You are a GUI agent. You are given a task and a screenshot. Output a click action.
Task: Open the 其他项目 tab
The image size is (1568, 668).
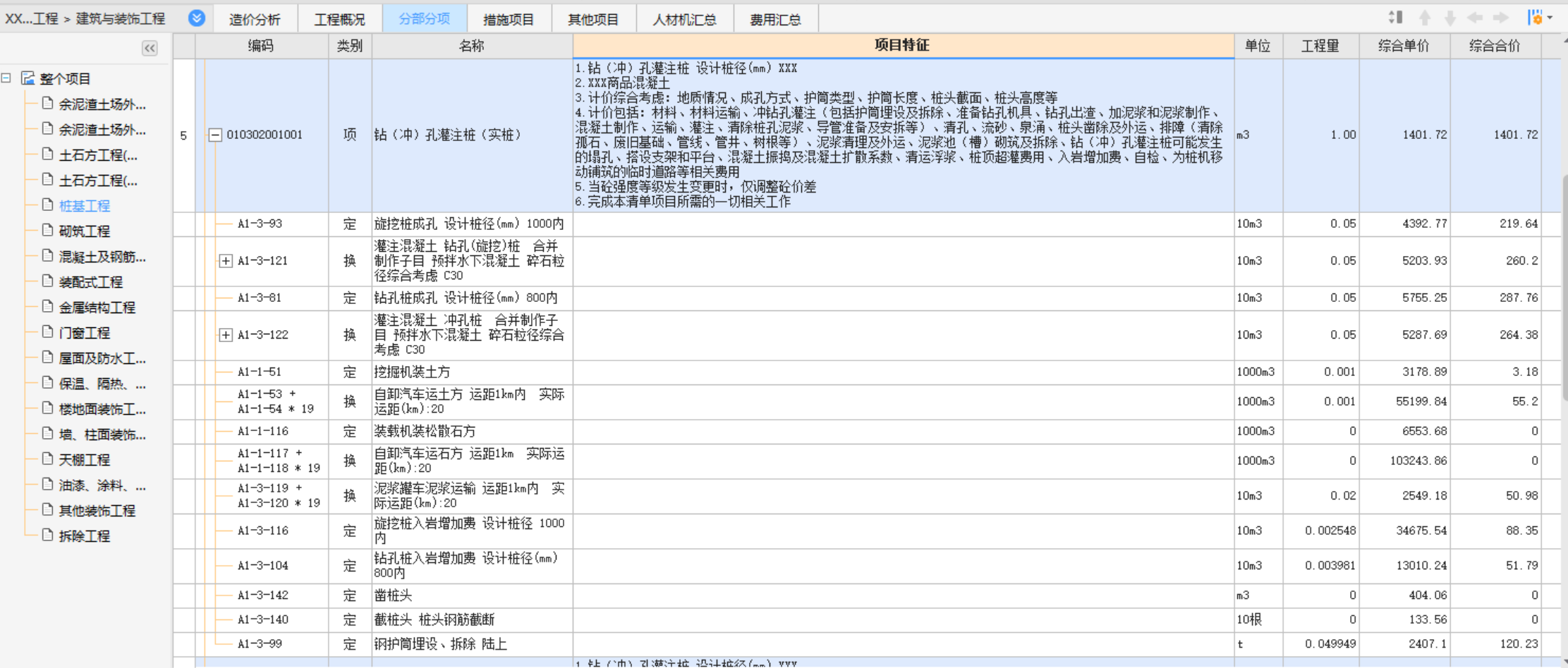pos(593,19)
